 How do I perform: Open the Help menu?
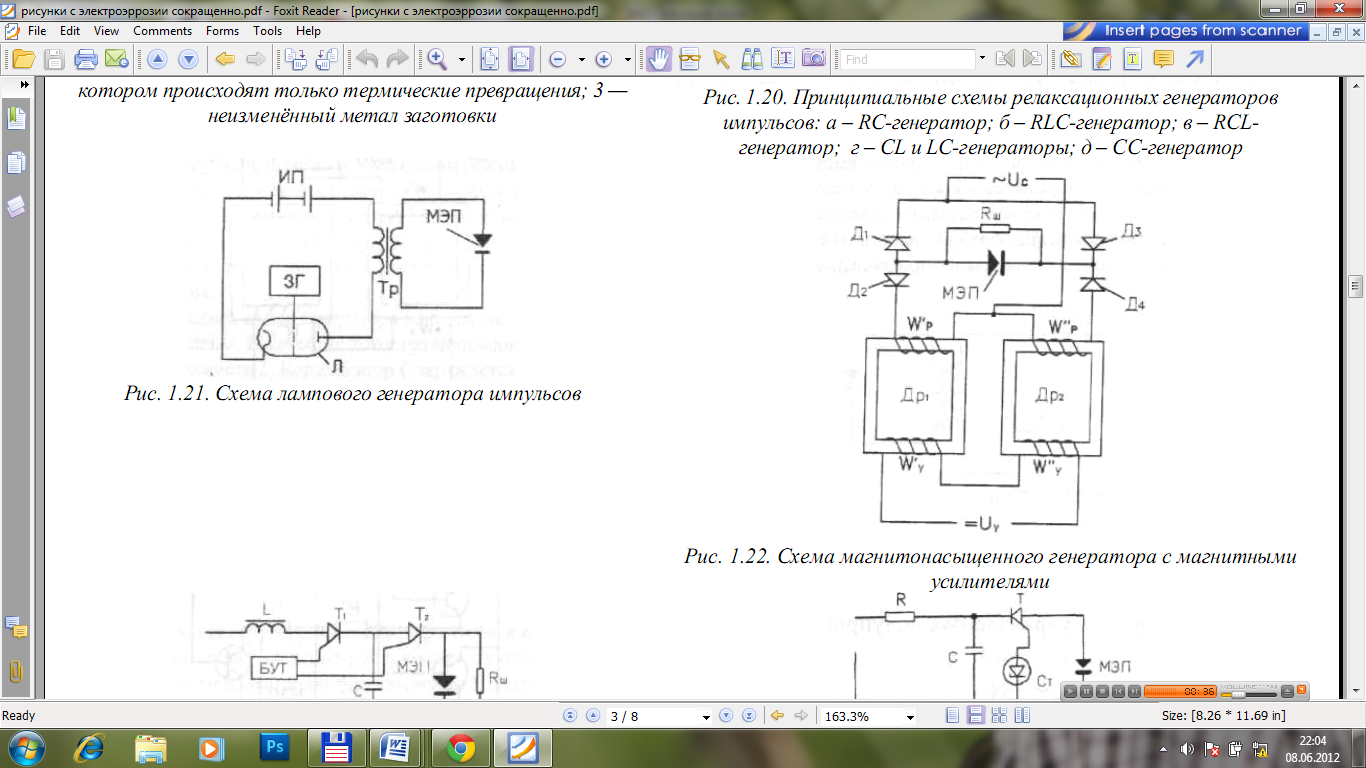(308, 31)
